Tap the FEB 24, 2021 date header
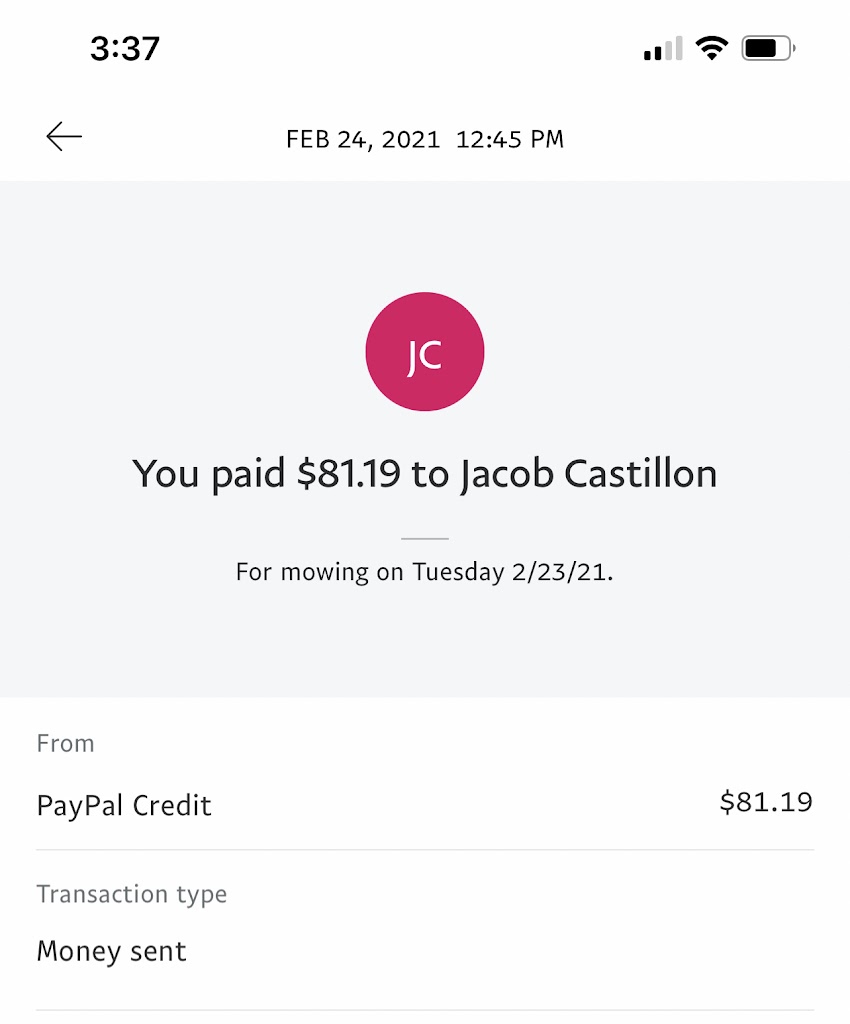850x1024 pixels. point(363,139)
